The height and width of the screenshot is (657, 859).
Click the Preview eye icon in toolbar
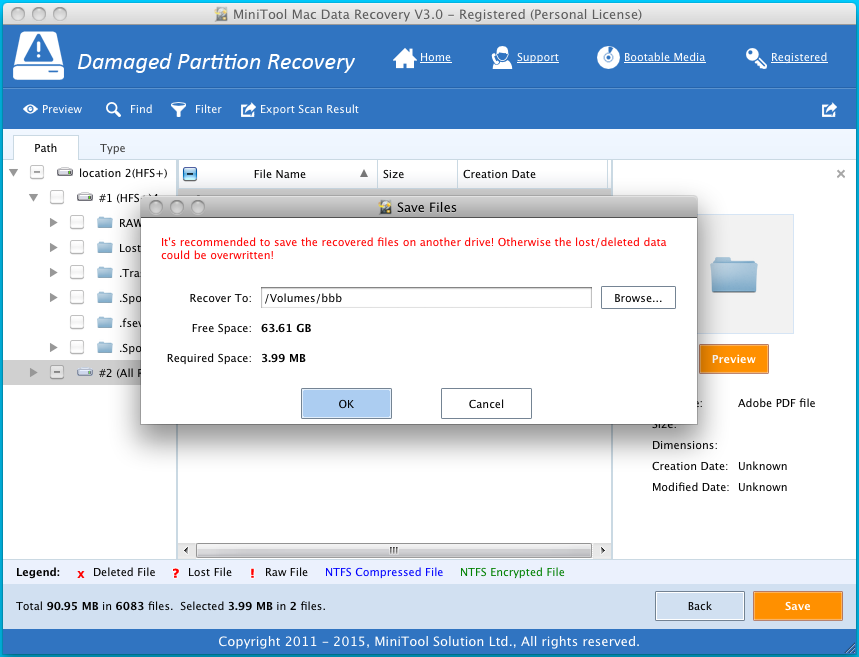point(30,110)
